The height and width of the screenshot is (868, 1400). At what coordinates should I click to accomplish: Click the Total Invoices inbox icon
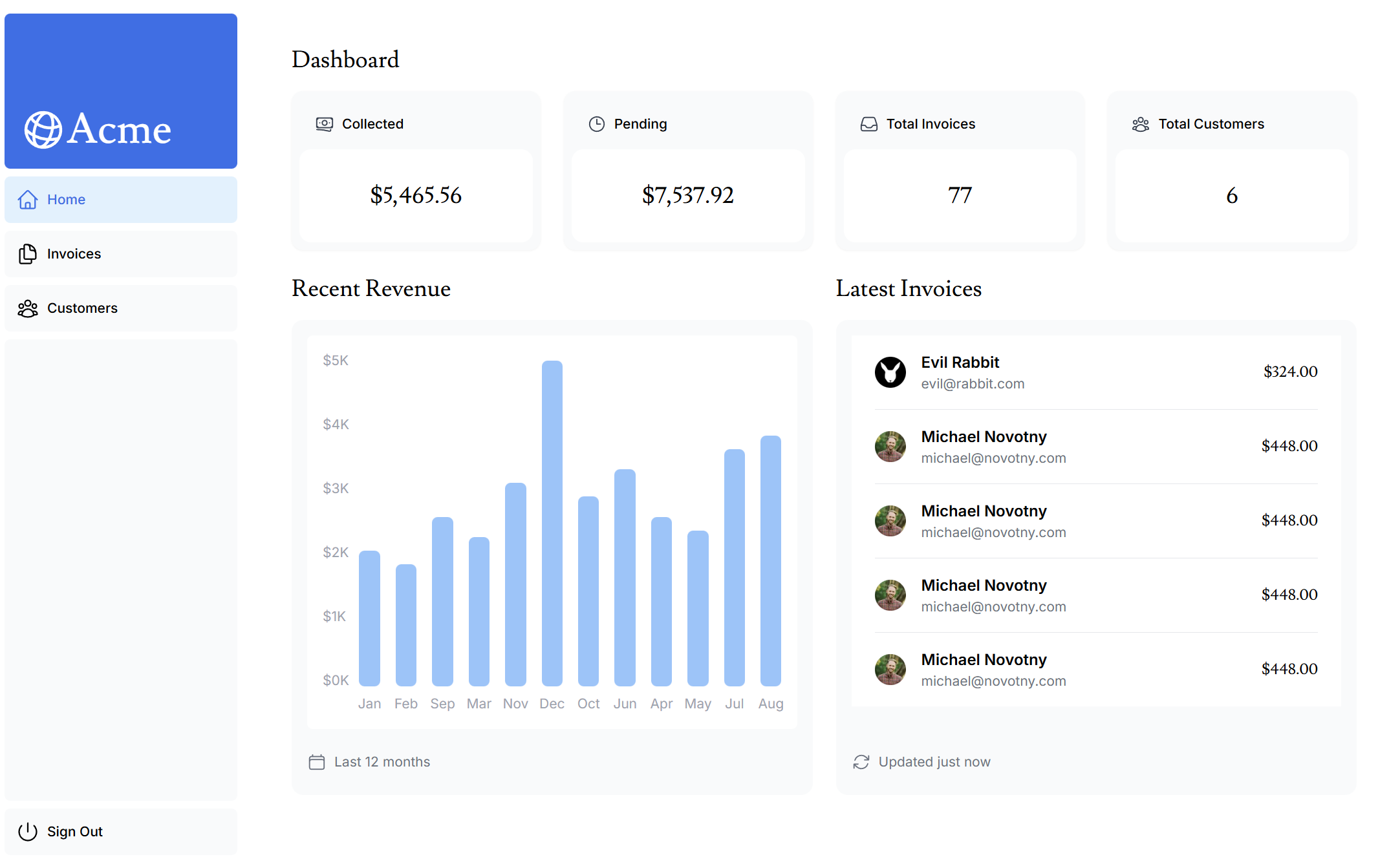click(869, 124)
